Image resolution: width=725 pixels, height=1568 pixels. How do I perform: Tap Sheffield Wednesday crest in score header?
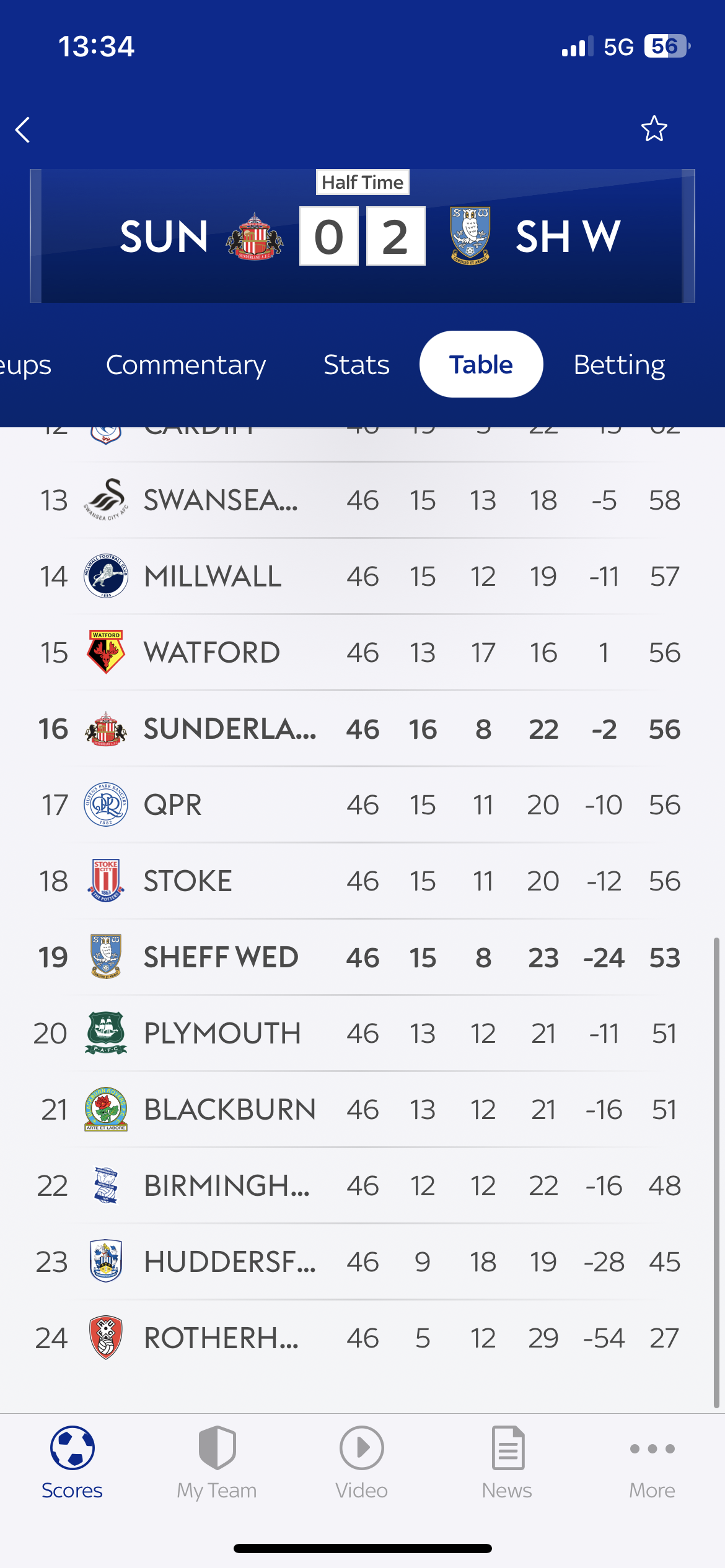coord(470,236)
